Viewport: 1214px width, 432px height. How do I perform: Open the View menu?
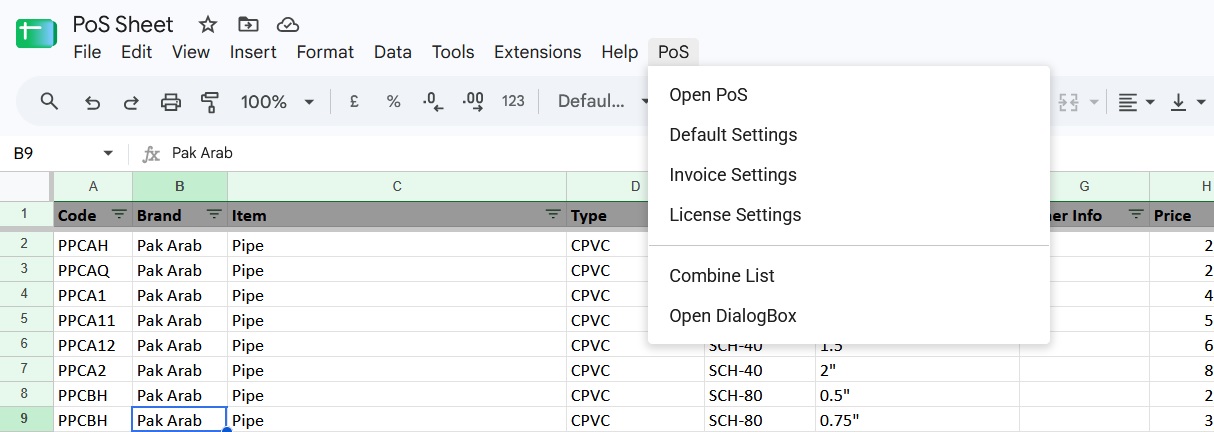point(191,52)
